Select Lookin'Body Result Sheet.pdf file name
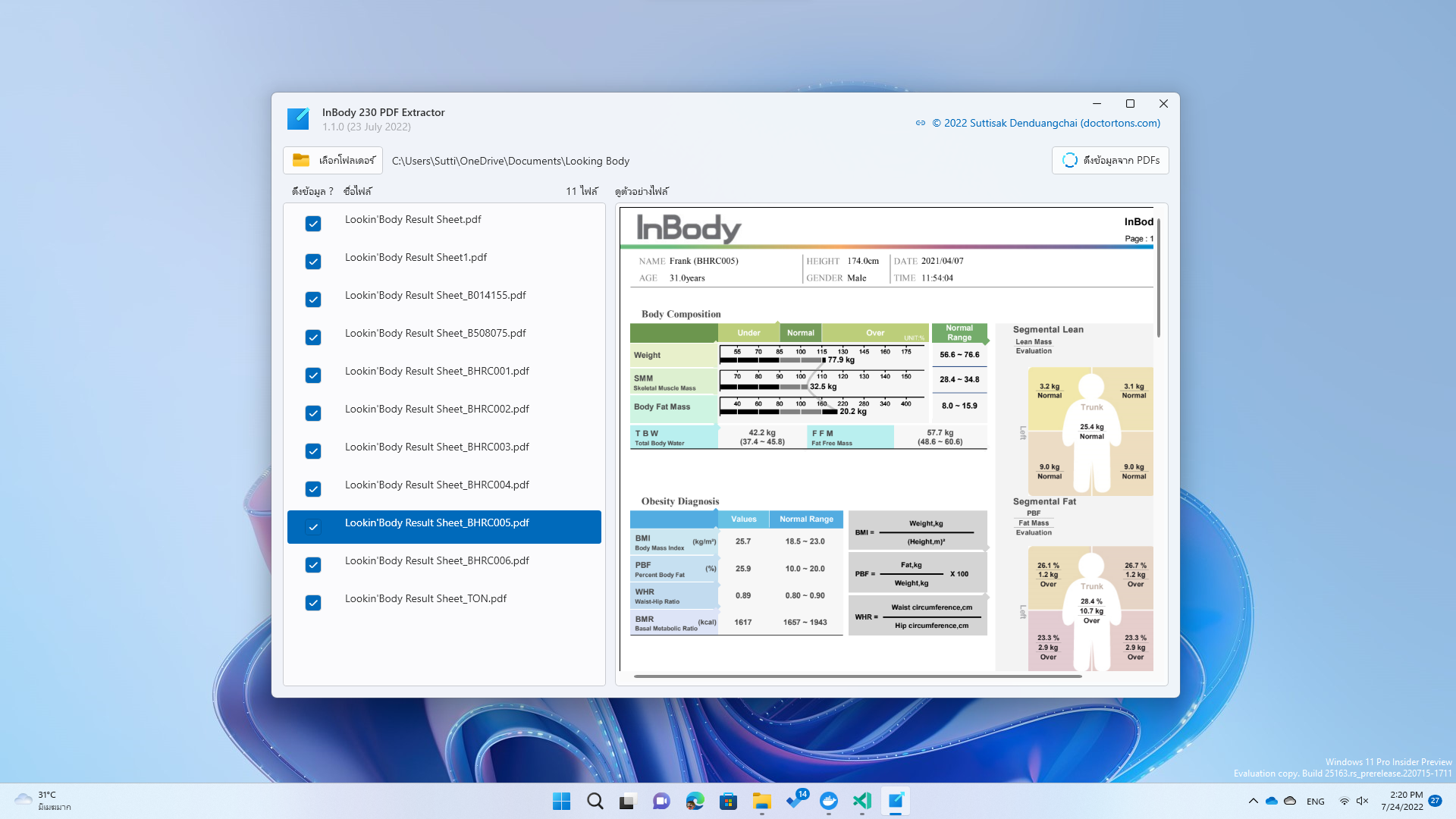 tap(413, 219)
